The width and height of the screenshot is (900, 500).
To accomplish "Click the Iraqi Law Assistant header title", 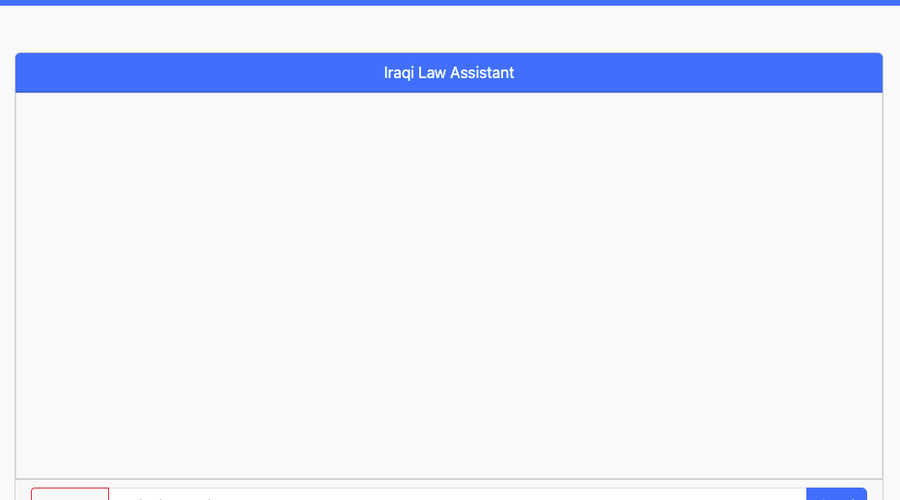I will pos(449,73).
